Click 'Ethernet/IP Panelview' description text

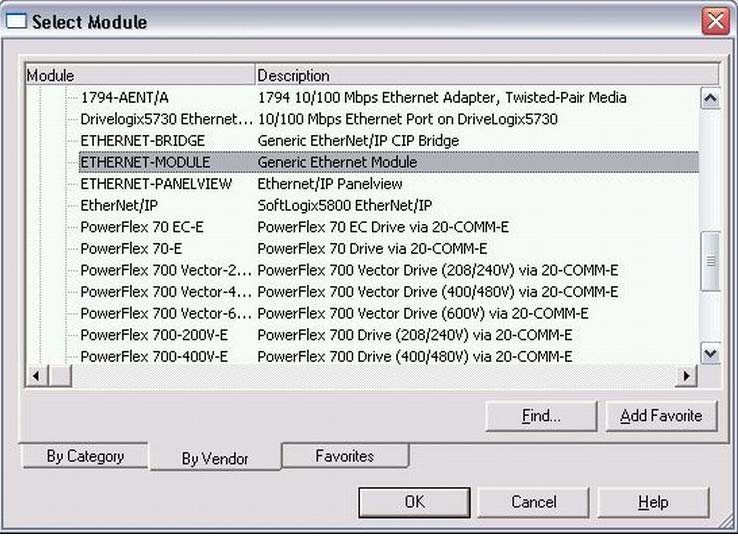pos(329,184)
